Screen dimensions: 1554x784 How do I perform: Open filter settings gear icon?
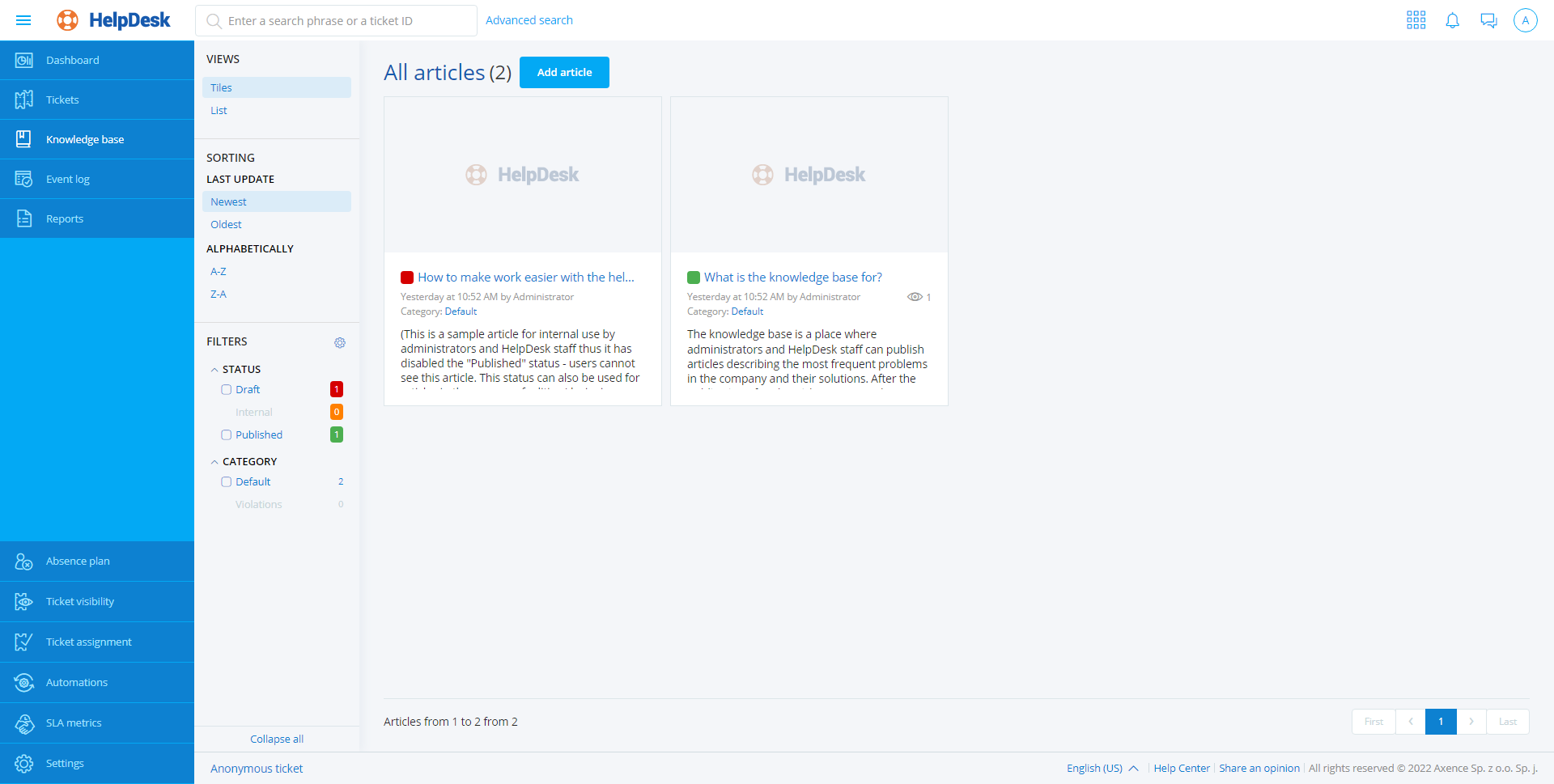click(x=340, y=342)
